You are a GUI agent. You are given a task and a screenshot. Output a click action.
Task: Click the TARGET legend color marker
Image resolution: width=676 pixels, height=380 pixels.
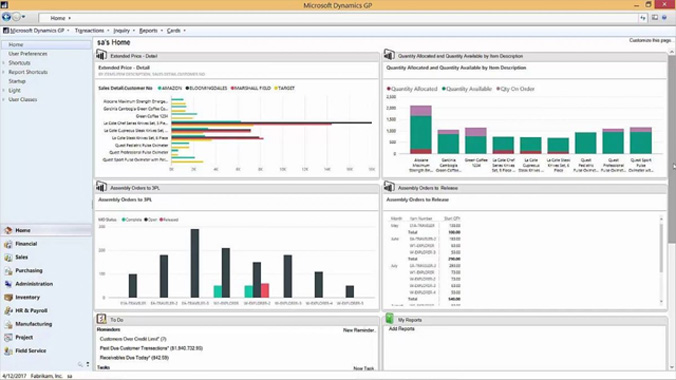(276, 88)
